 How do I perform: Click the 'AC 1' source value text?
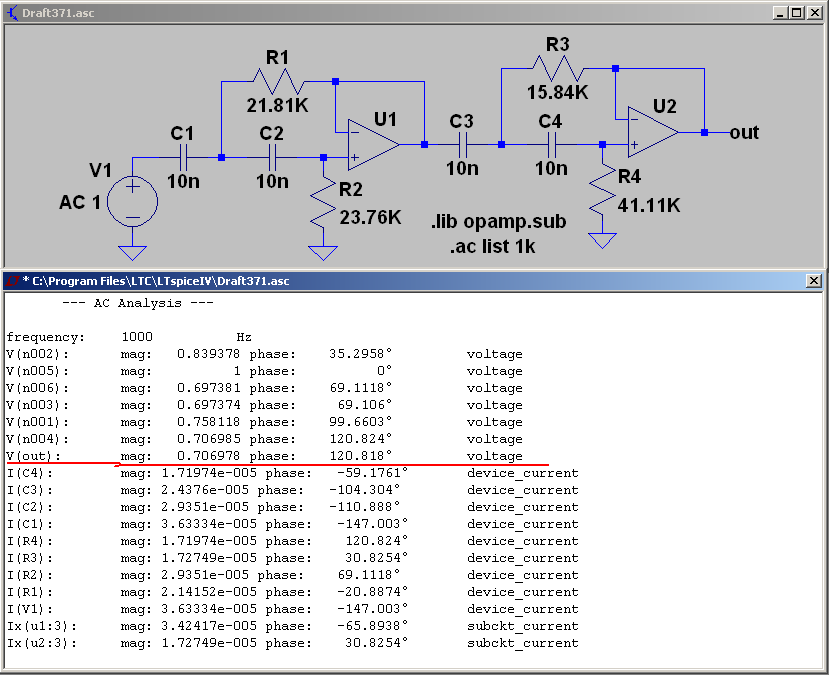click(x=80, y=202)
